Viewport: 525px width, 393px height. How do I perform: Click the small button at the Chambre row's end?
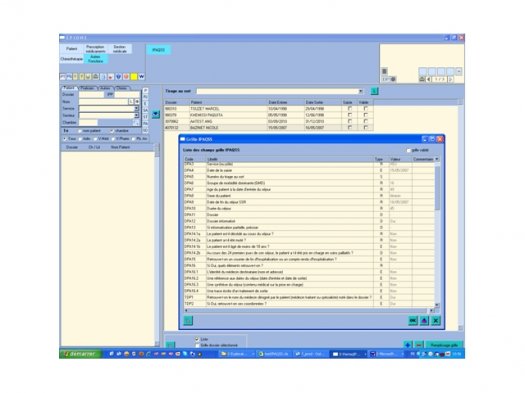(136, 123)
